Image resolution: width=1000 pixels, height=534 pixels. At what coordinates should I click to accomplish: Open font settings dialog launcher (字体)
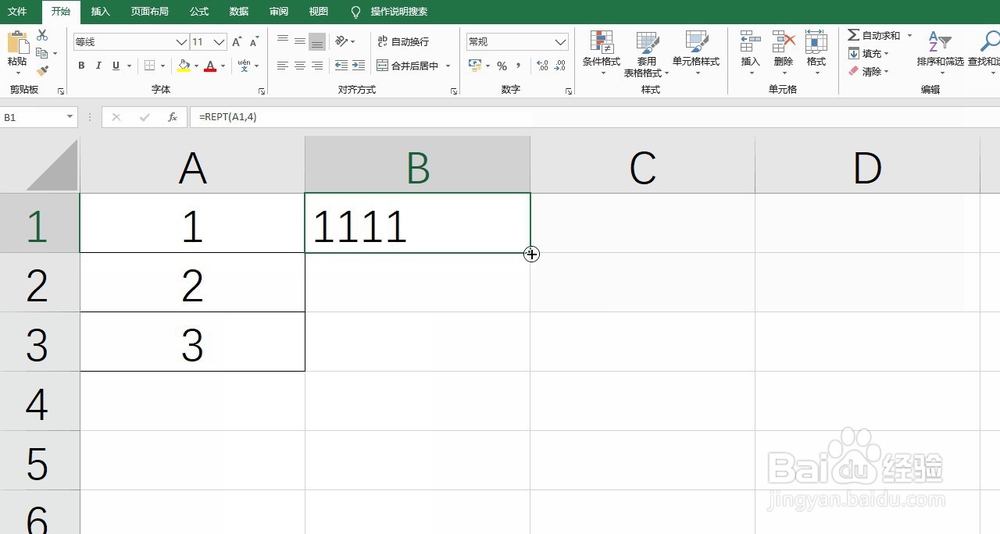[x=261, y=91]
